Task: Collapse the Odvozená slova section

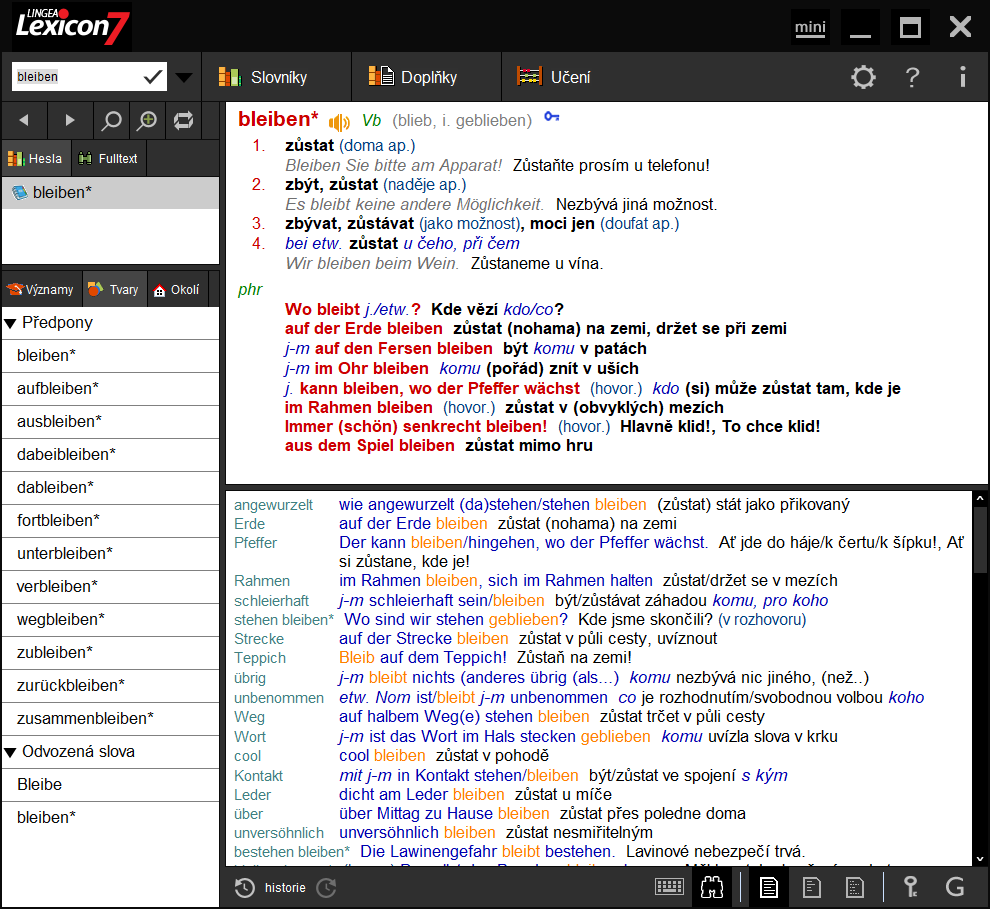Action: tap(10, 752)
